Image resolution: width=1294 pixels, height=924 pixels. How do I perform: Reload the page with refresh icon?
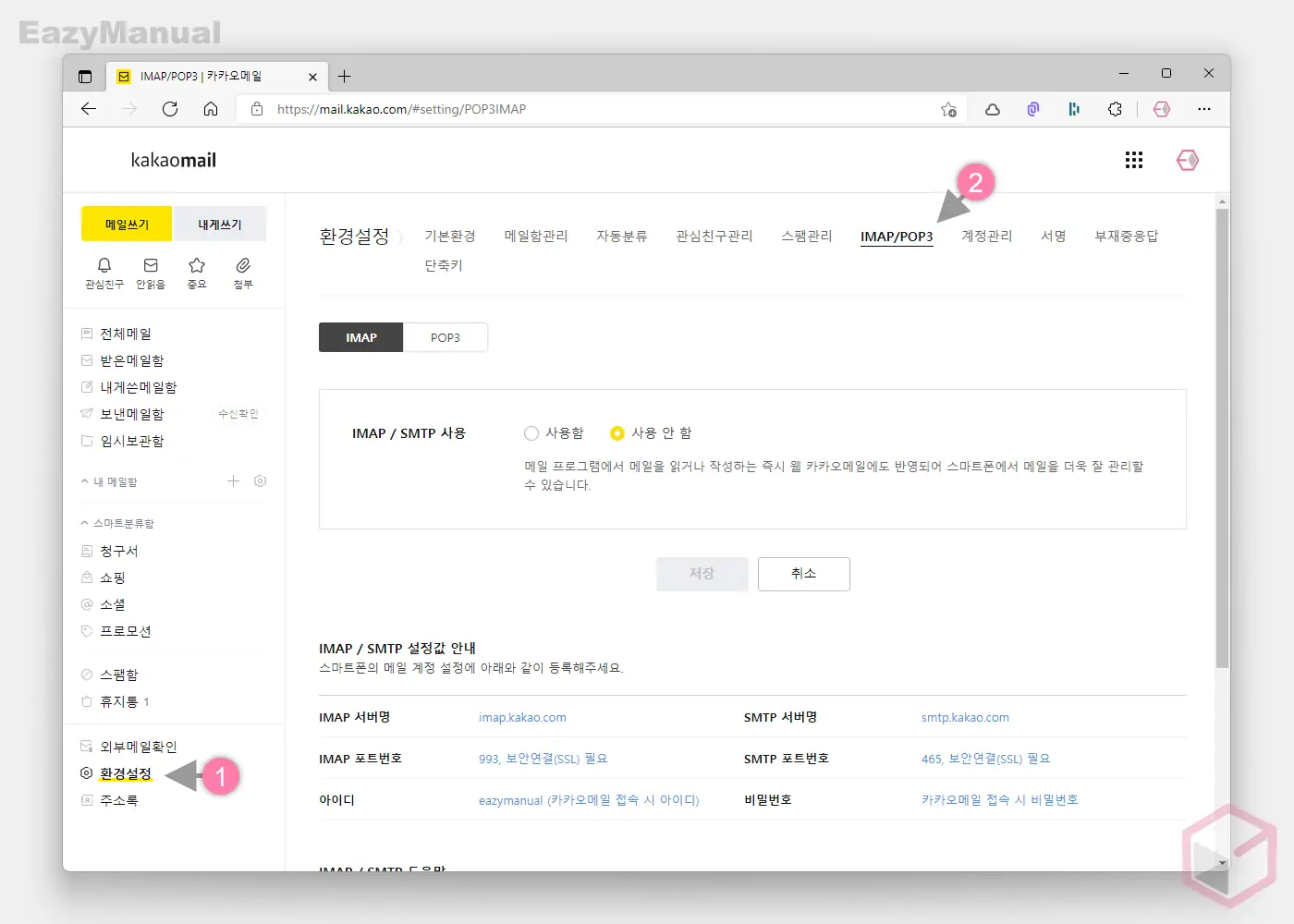[170, 109]
